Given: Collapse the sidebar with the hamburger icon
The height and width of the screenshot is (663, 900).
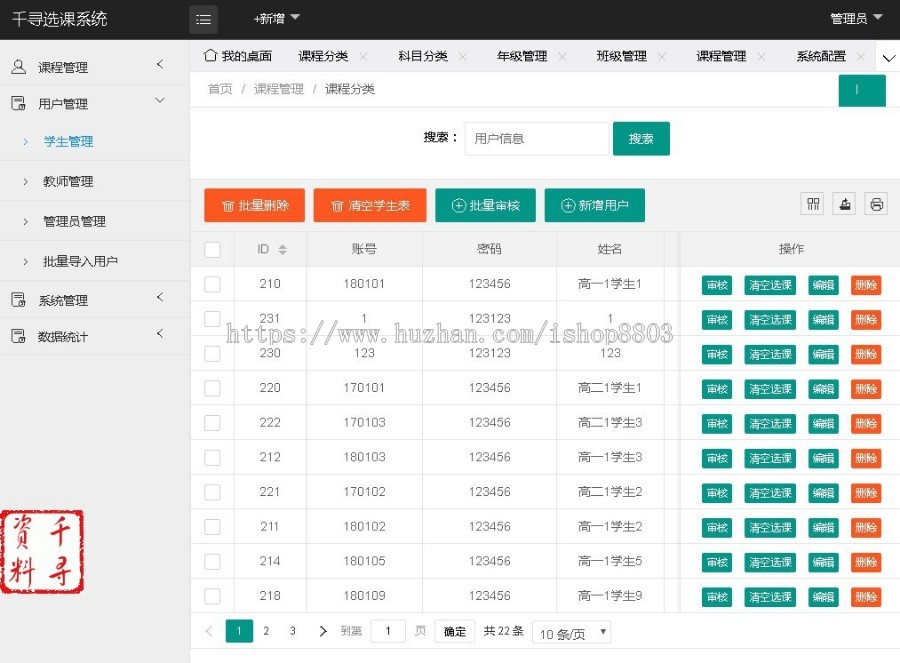Looking at the screenshot, I should tap(203, 18).
